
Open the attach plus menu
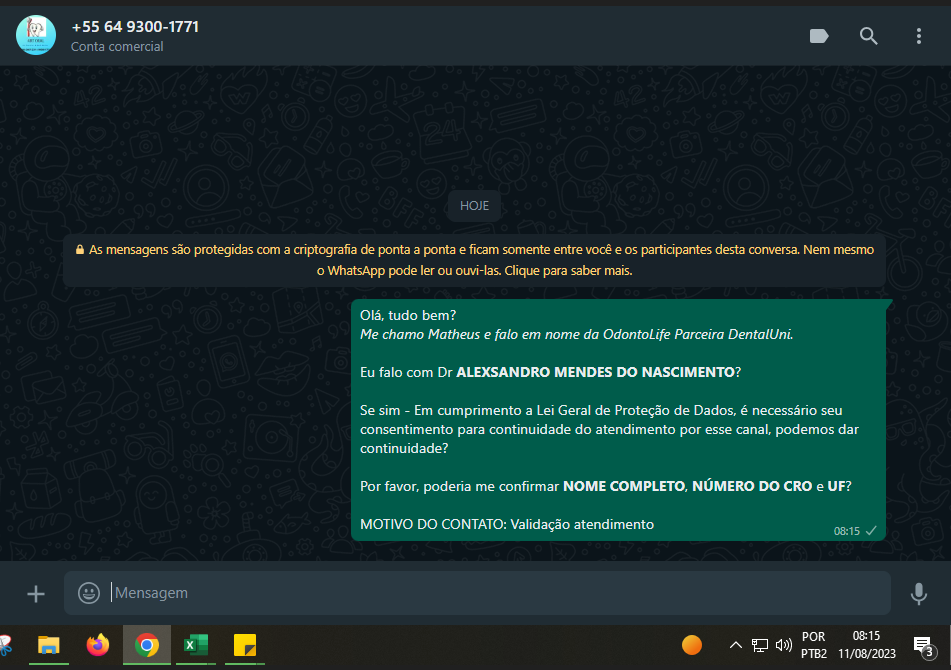click(36, 594)
